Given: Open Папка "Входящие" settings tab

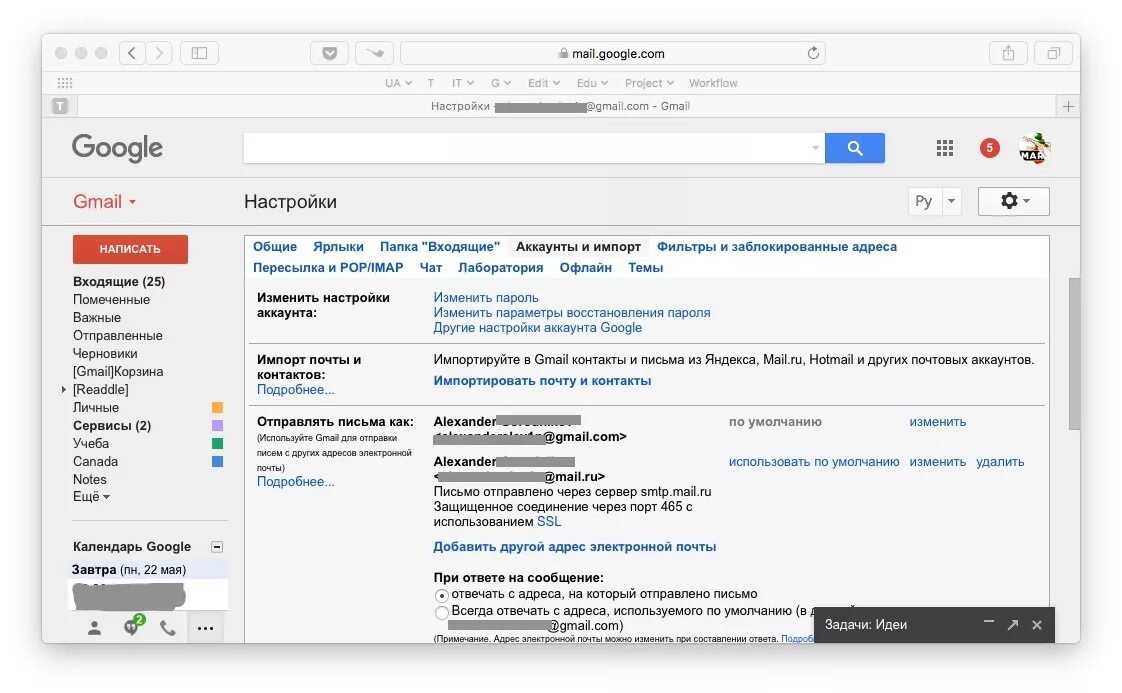Looking at the screenshot, I should [439, 247].
